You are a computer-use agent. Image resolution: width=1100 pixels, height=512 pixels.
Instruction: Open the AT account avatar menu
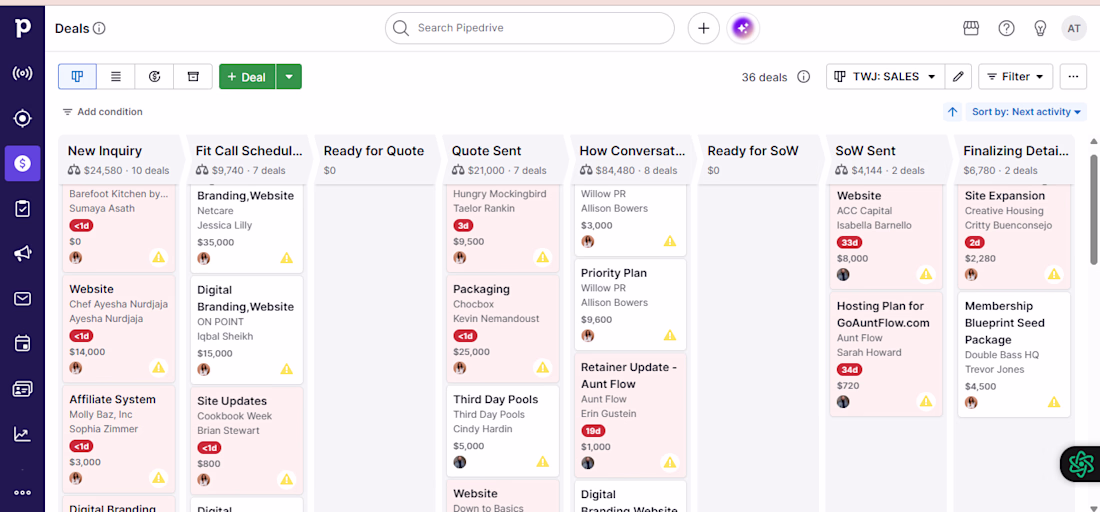pos(1073,28)
